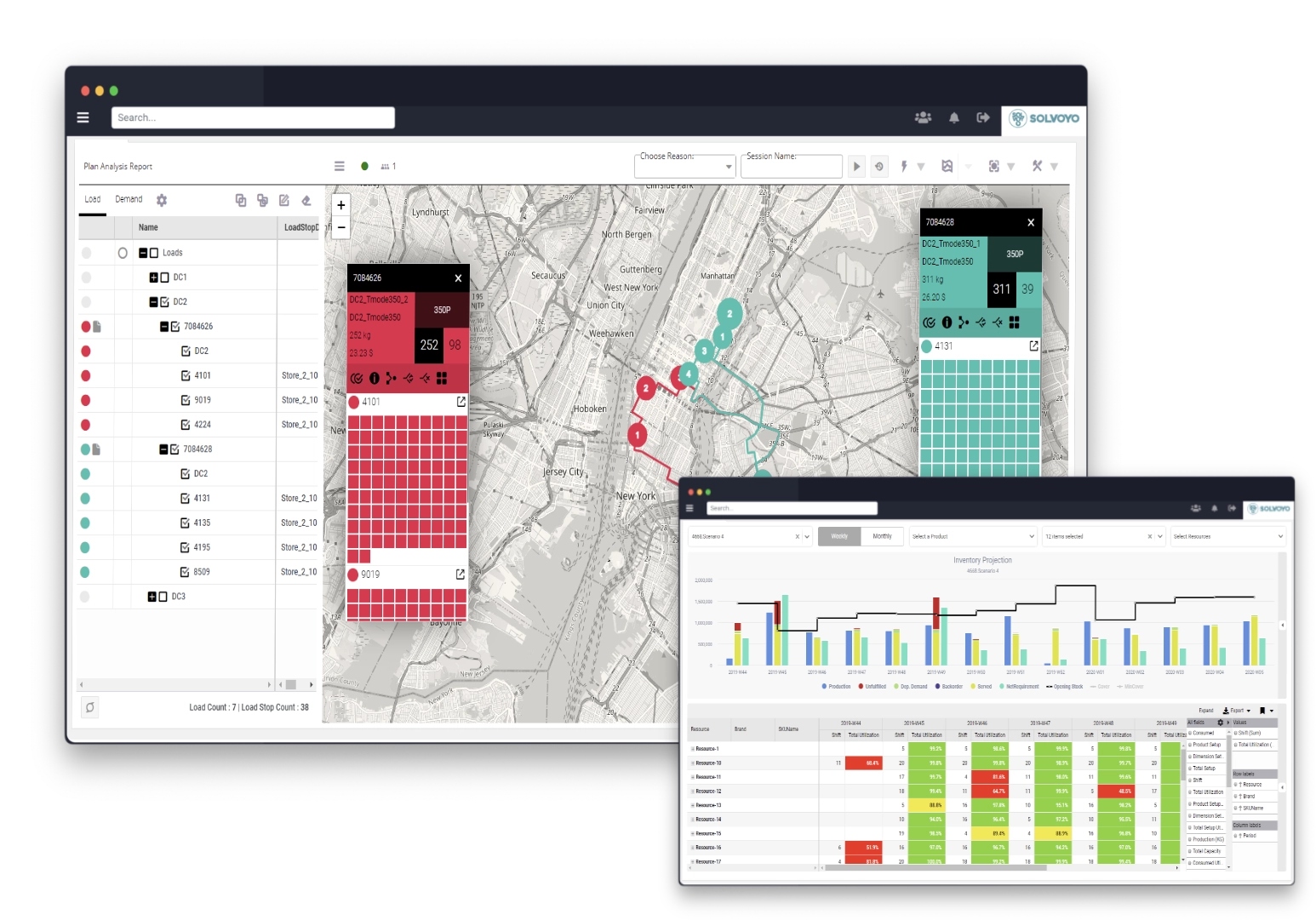This screenshot has width=1316, height=920.
Task: Uncheck stop 4101 checkbox
Action: (x=186, y=375)
